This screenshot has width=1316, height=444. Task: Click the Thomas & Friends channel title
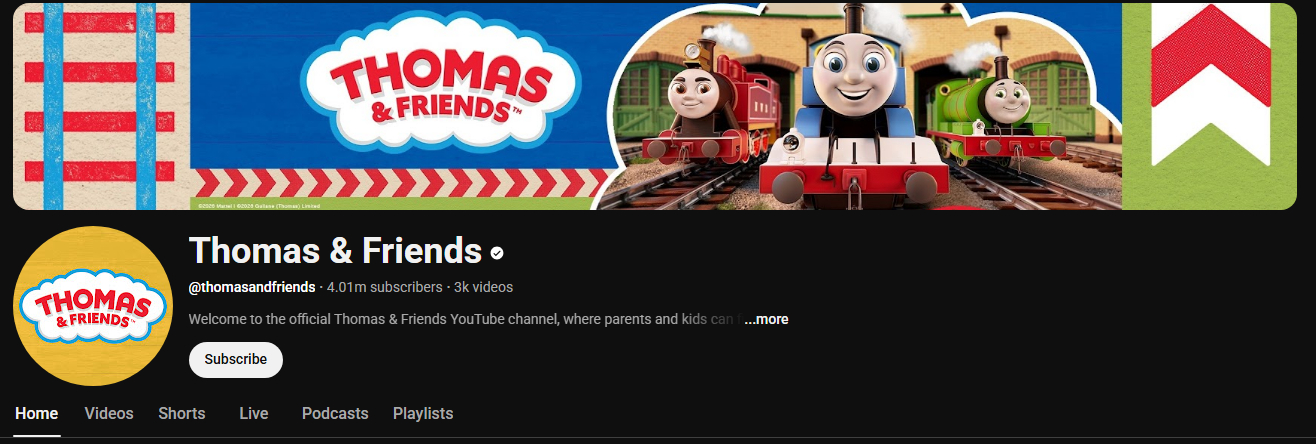336,250
